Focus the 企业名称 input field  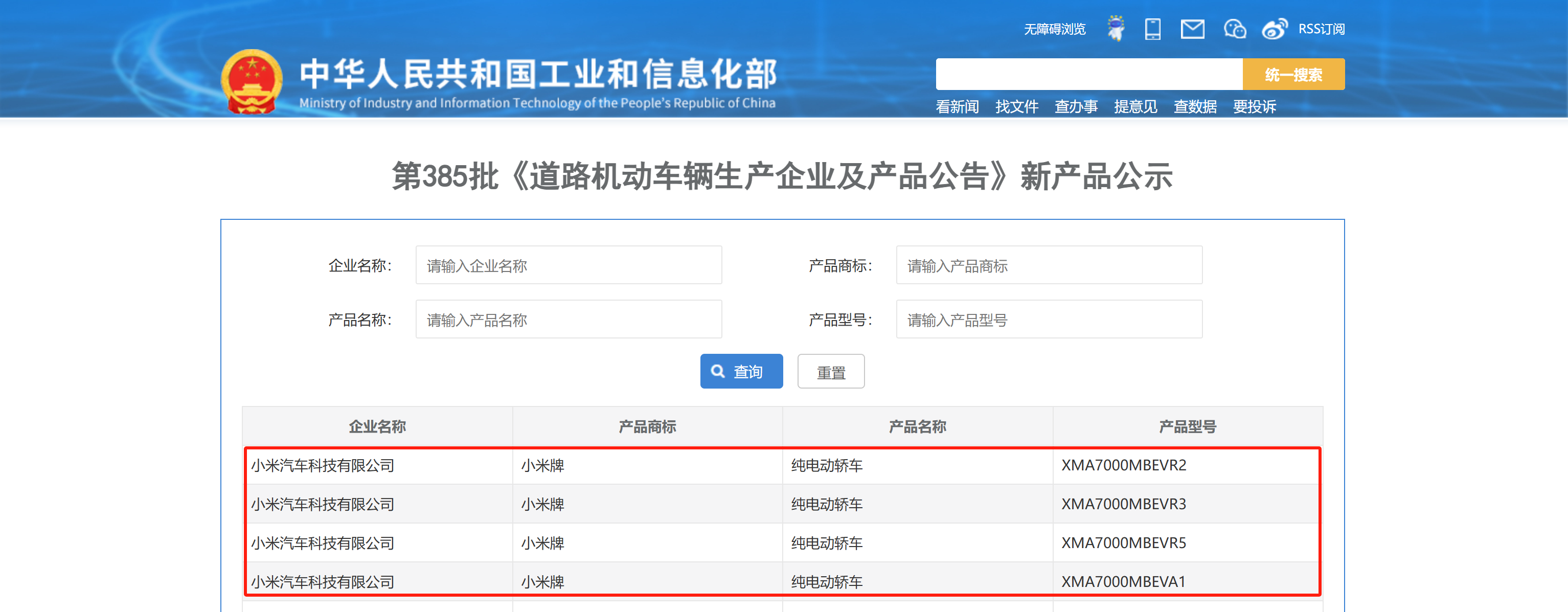(569, 265)
